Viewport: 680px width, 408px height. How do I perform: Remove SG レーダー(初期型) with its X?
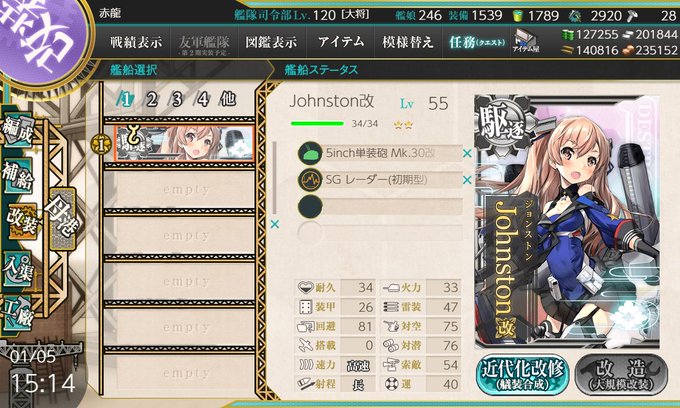pos(467,180)
